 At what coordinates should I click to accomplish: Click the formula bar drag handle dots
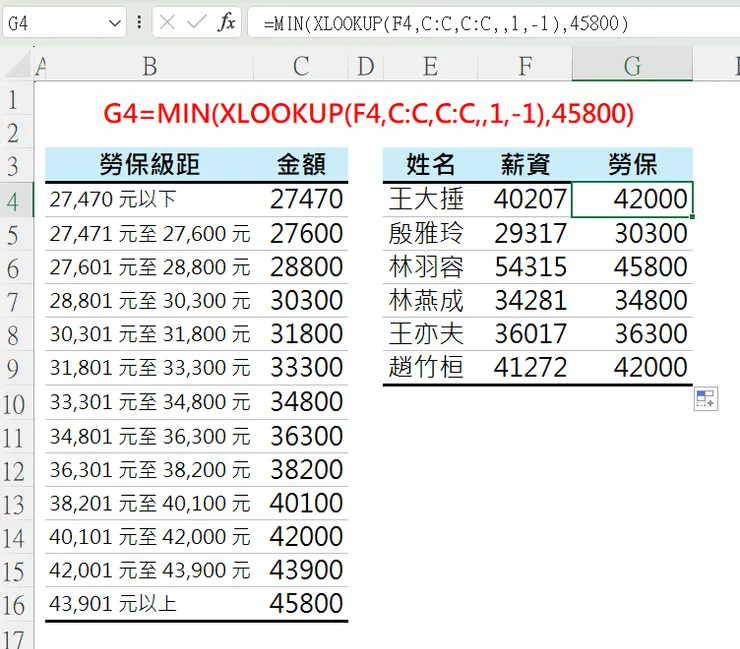(139, 22)
